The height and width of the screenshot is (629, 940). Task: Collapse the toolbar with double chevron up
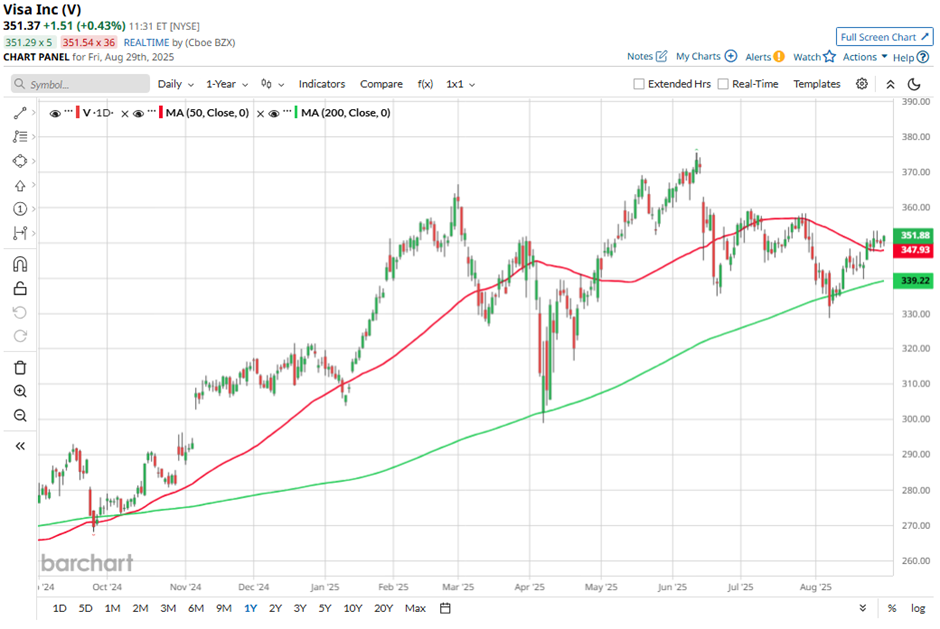point(890,85)
